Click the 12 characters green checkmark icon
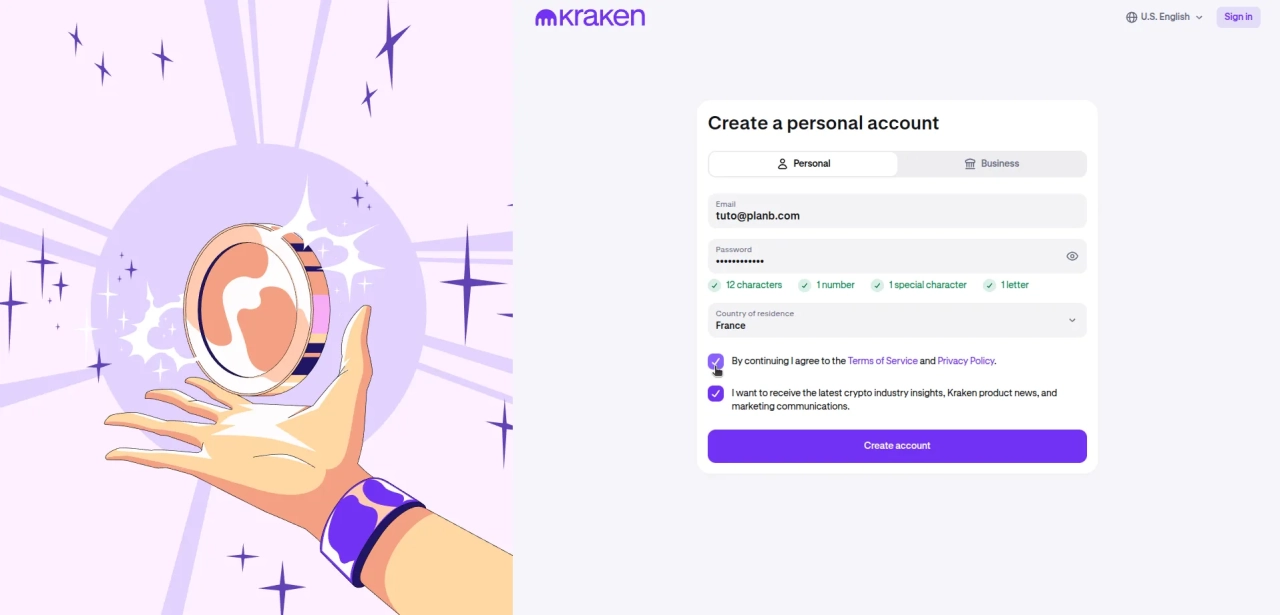The image size is (1280, 615). click(715, 285)
